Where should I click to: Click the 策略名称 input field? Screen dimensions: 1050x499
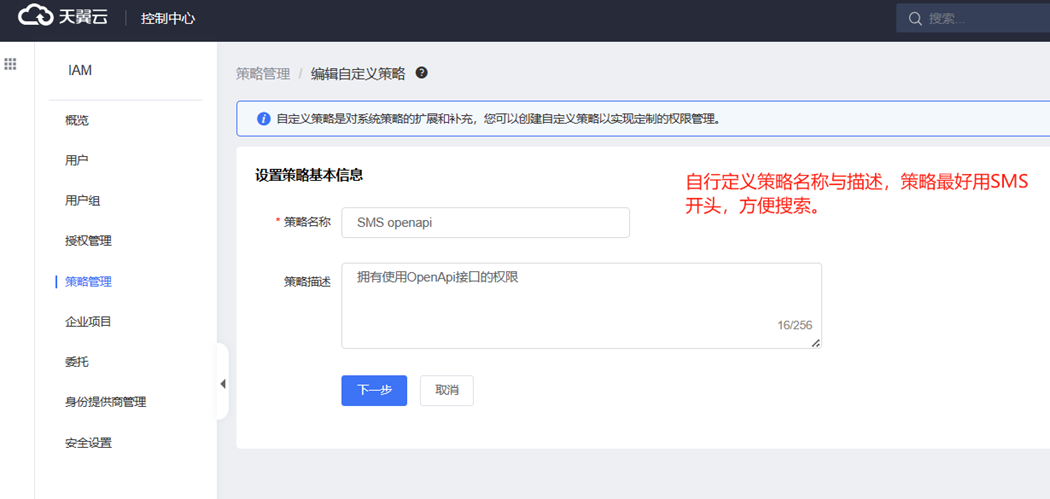485,223
